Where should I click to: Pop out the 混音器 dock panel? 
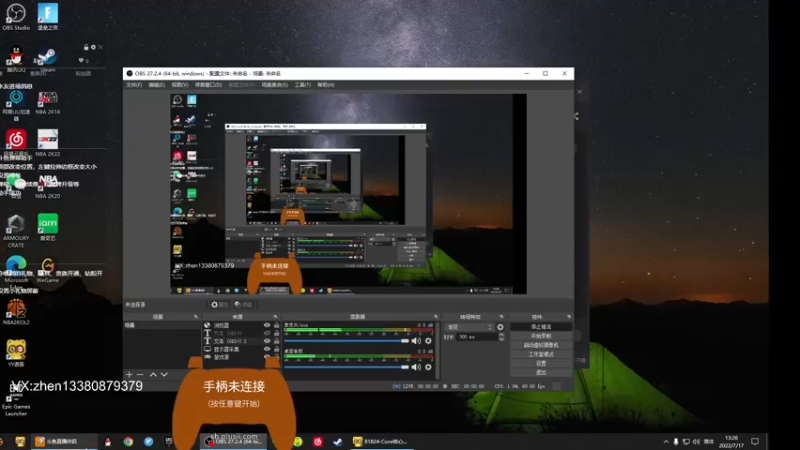click(x=436, y=317)
